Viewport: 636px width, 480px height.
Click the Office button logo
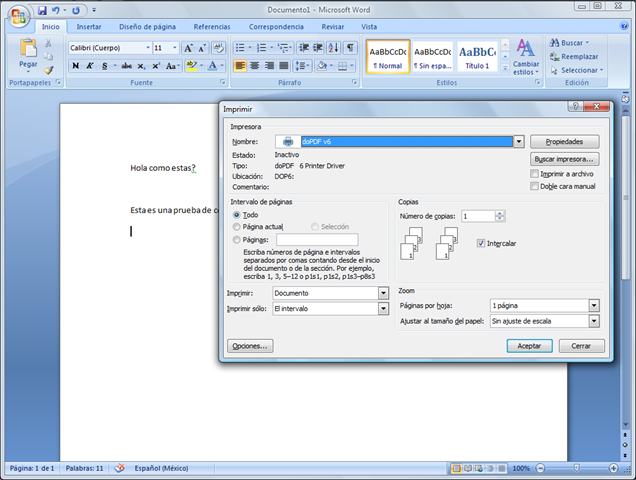(18, 16)
